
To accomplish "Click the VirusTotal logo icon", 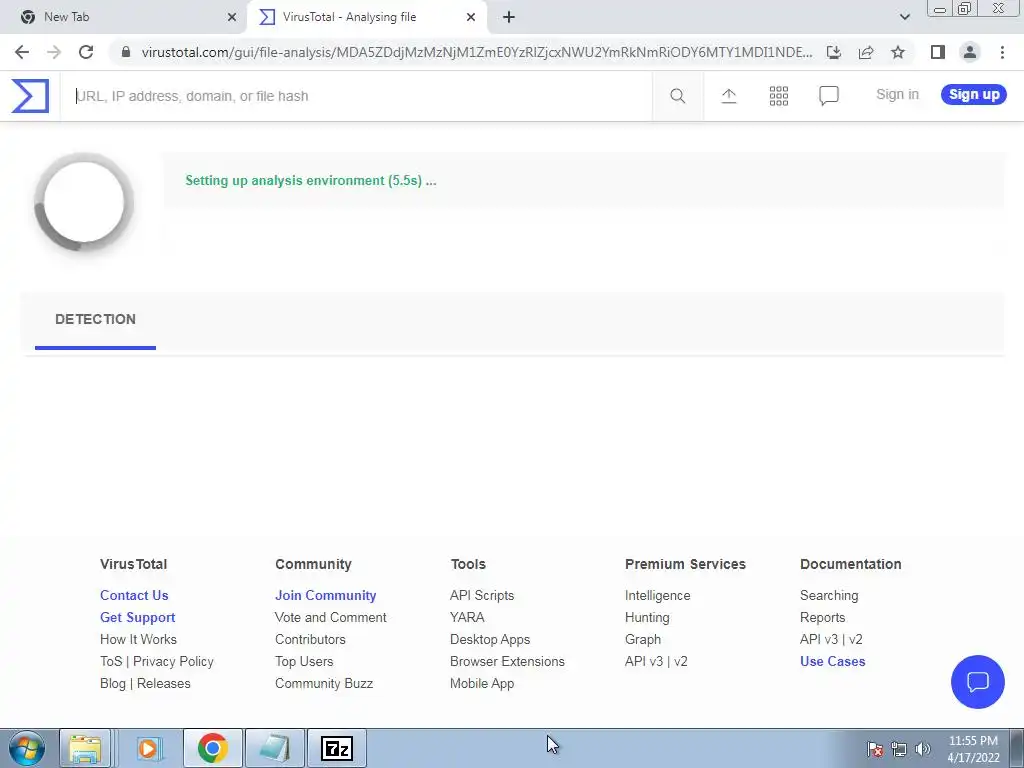I will coord(30,96).
